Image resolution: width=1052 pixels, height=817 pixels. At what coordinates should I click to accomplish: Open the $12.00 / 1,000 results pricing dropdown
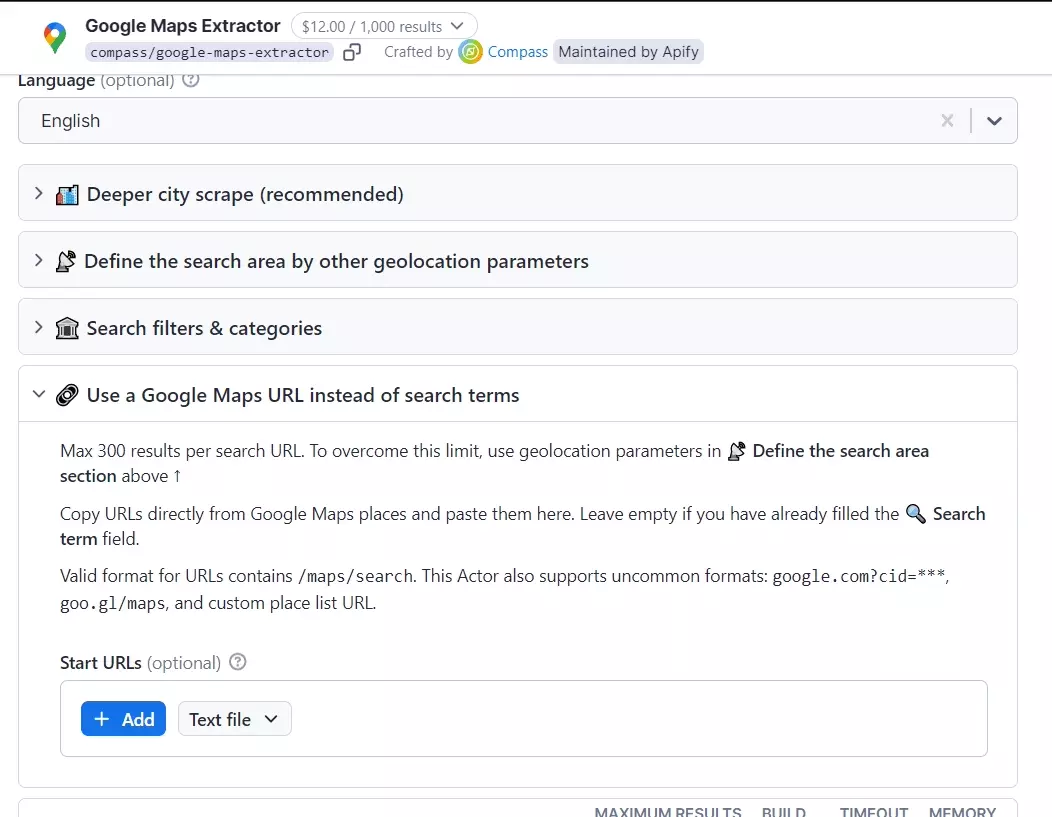[383, 26]
